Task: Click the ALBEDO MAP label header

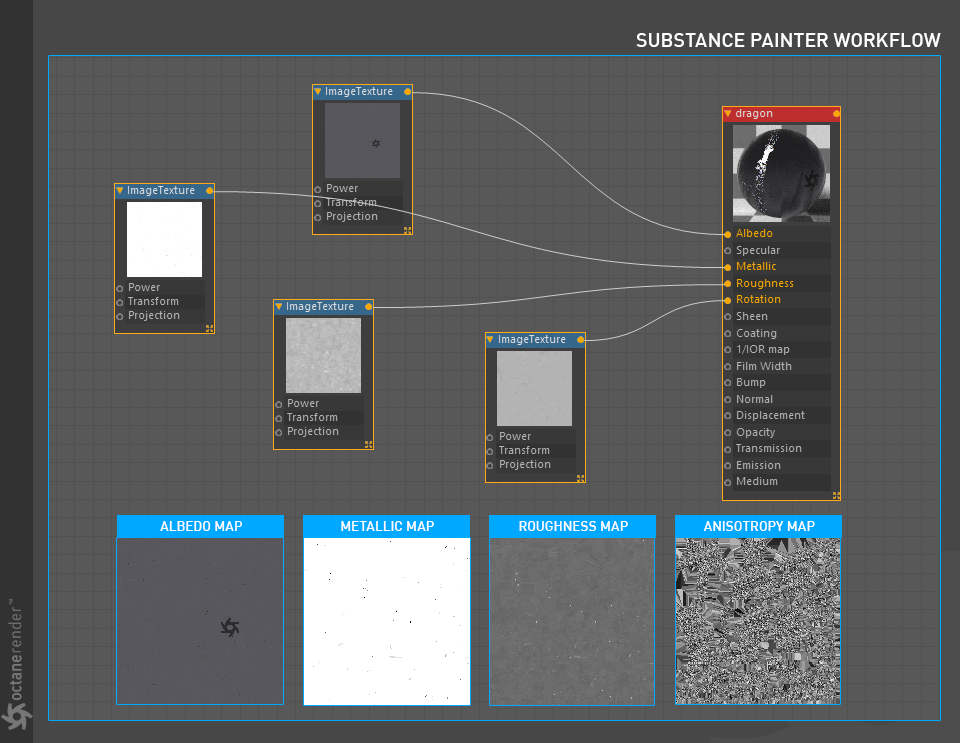Action: pos(200,526)
